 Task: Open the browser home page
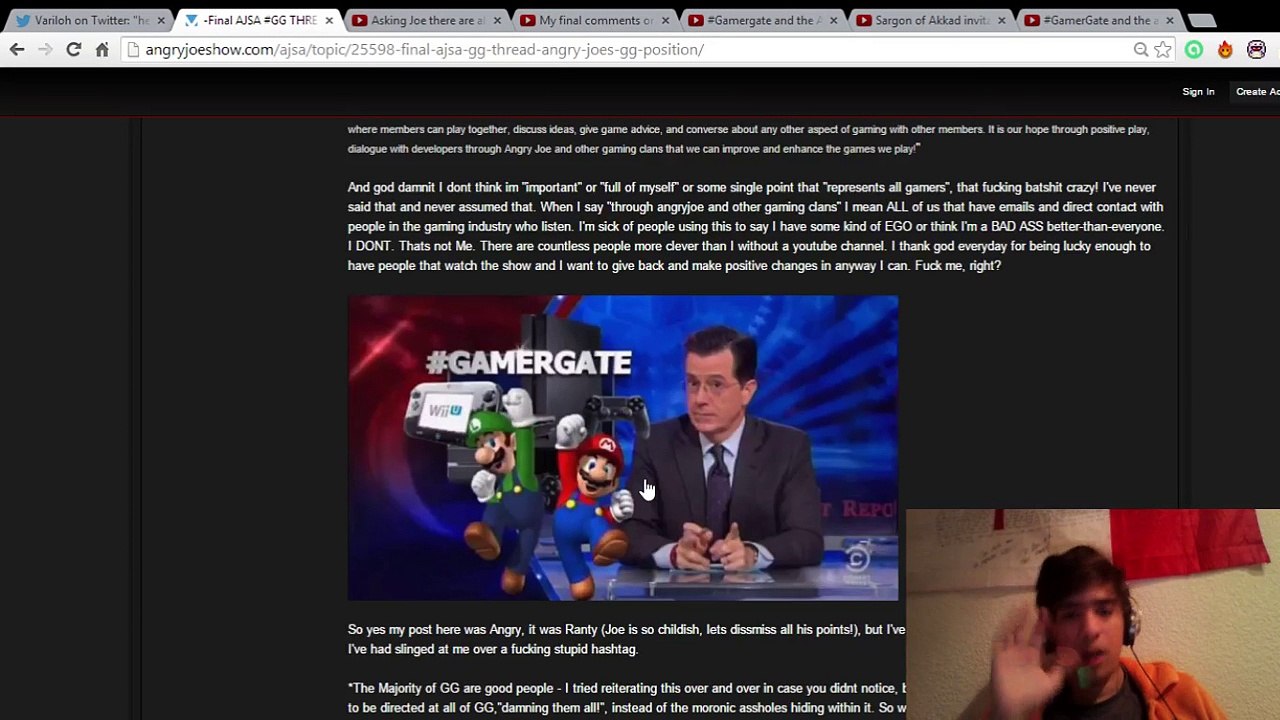pos(102,49)
